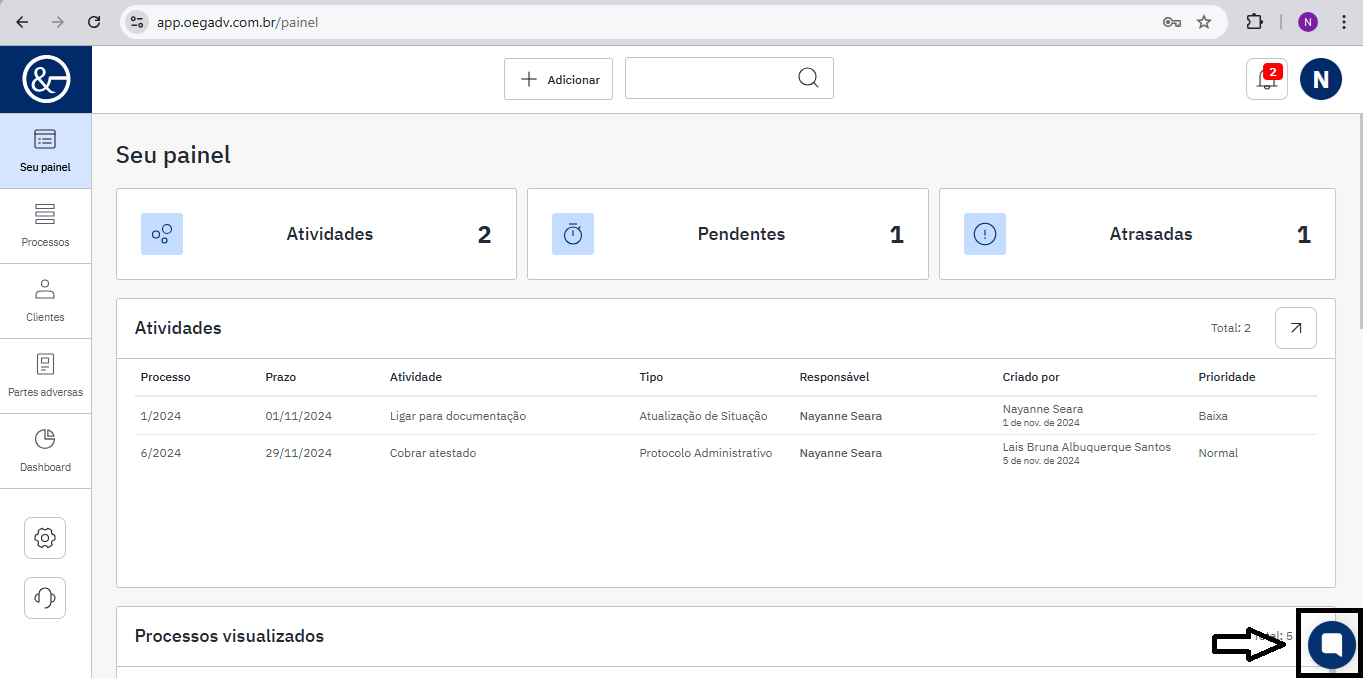Image resolution: width=1363 pixels, height=678 pixels.
Task: Select Seu painel in sidebar
Action: [x=45, y=151]
